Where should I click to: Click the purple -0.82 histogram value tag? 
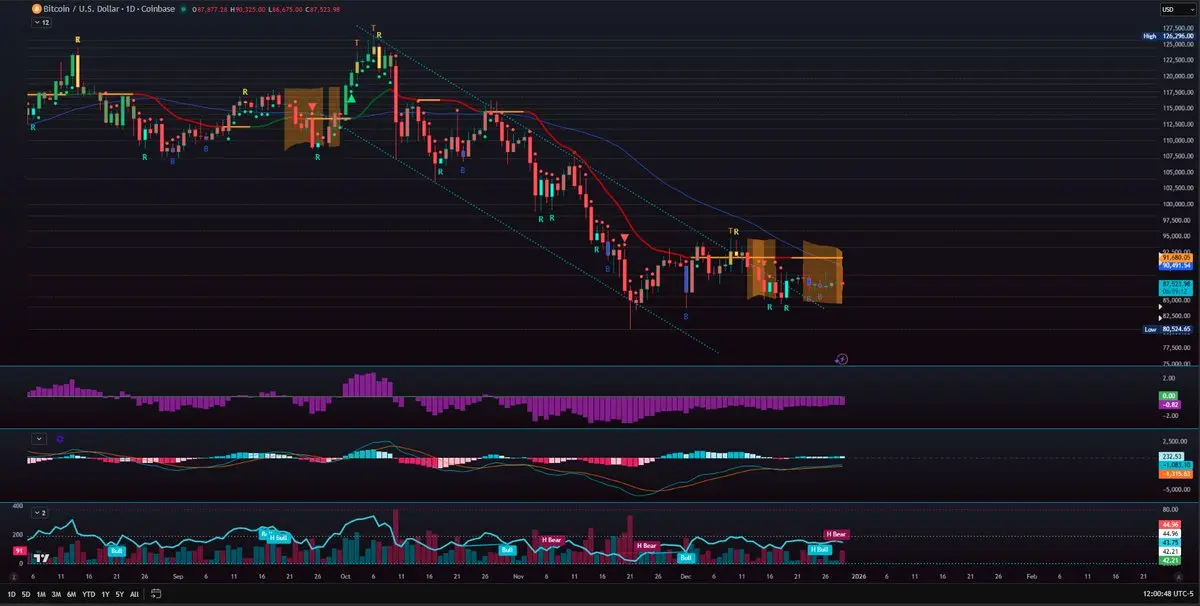click(1171, 404)
